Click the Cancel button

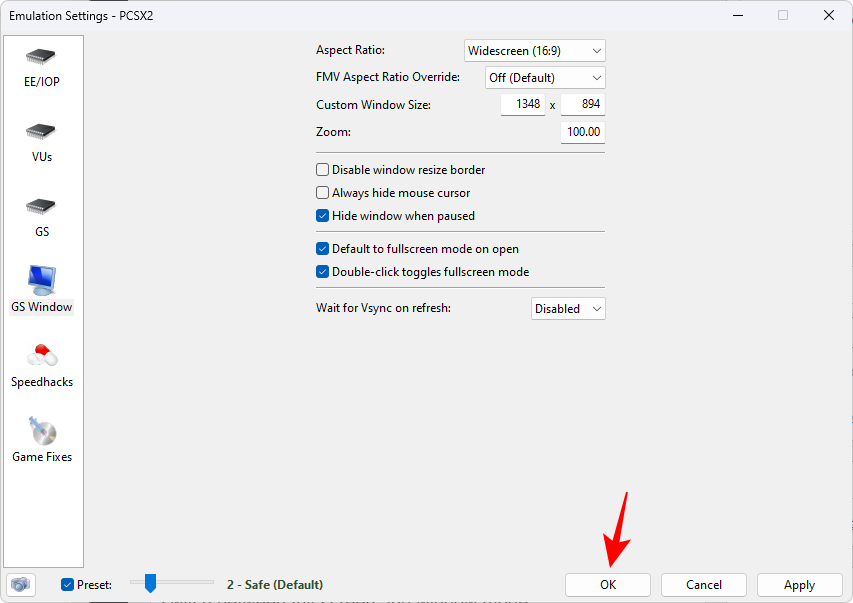[x=703, y=584]
